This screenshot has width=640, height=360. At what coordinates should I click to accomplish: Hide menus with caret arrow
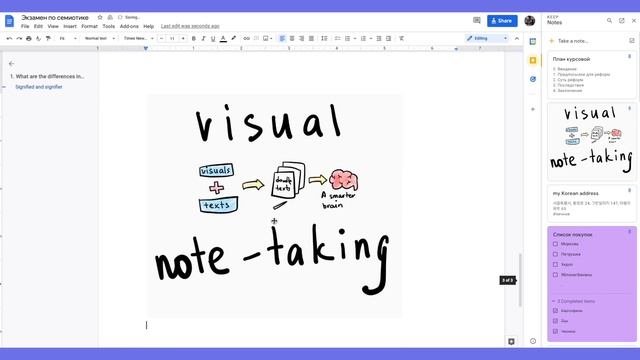click(517, 38)
